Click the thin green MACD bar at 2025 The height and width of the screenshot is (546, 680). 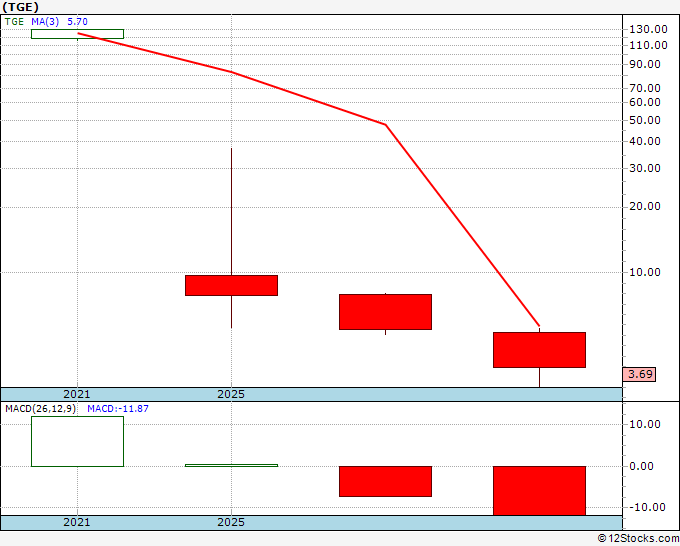[x=231, y=465]
